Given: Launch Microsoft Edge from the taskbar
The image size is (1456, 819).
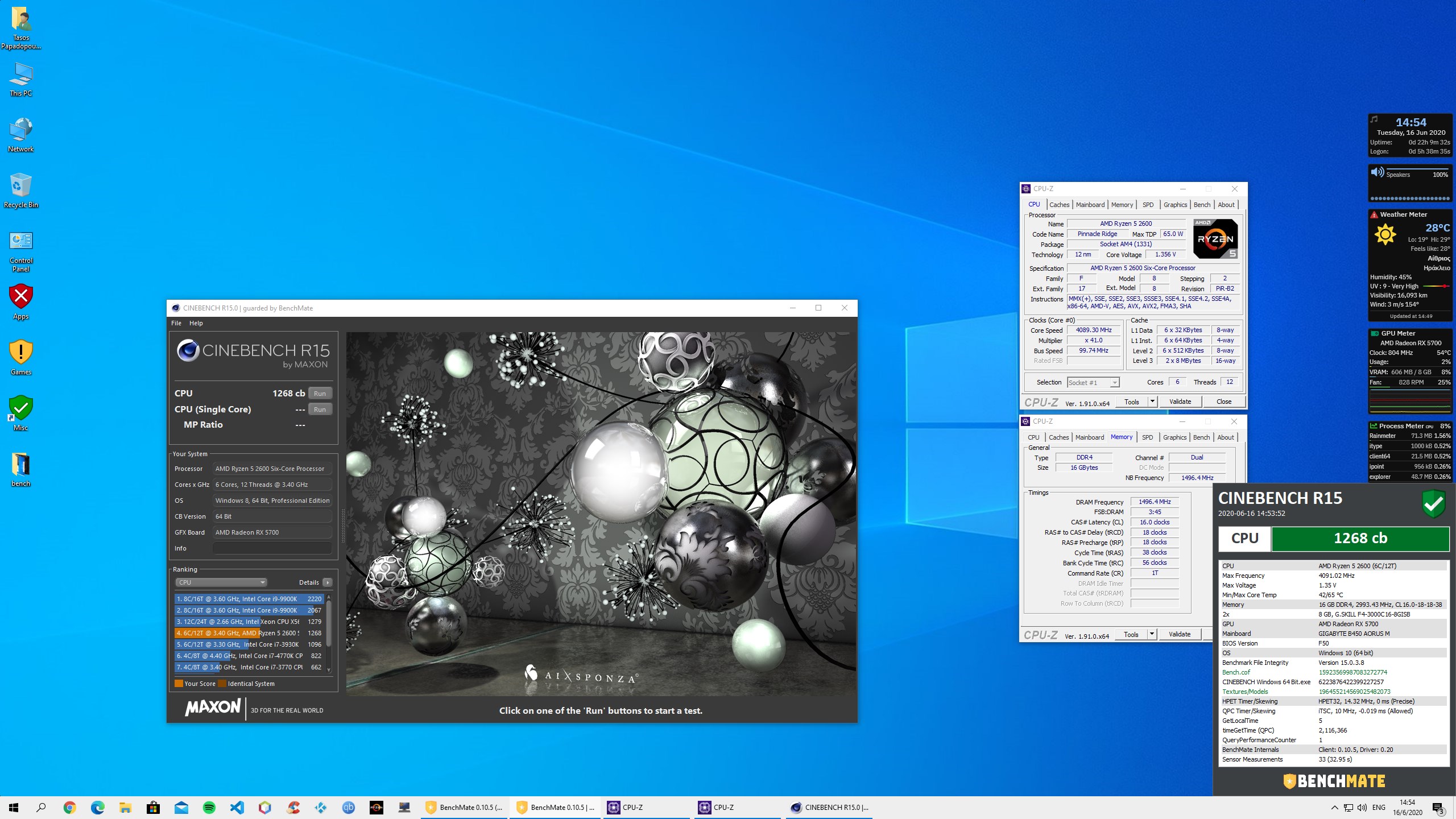Looking at the screenshot, I should coord(97,807).
